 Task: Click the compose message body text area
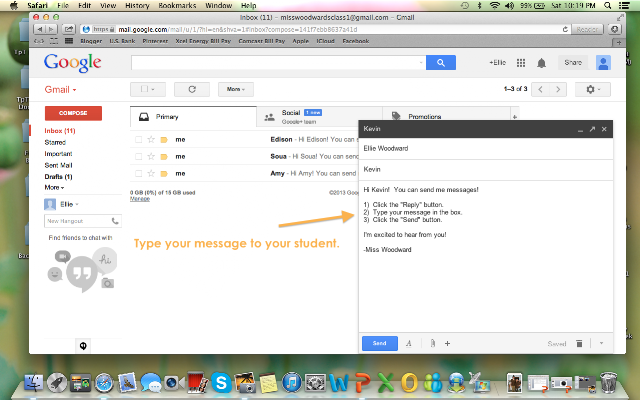click(x=486, y=257)
